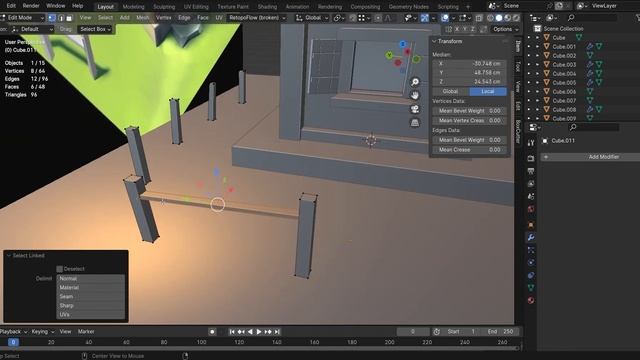Viewport: 640px width, 360px height.
Task: Switch transform to Global coordinates
Action: point(451,91)
